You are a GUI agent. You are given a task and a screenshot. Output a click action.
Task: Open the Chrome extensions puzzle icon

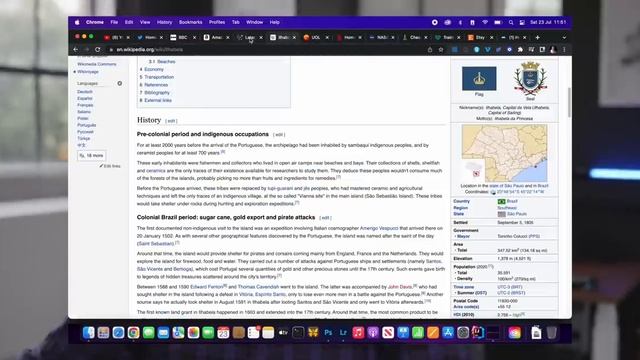click(520, 49)
